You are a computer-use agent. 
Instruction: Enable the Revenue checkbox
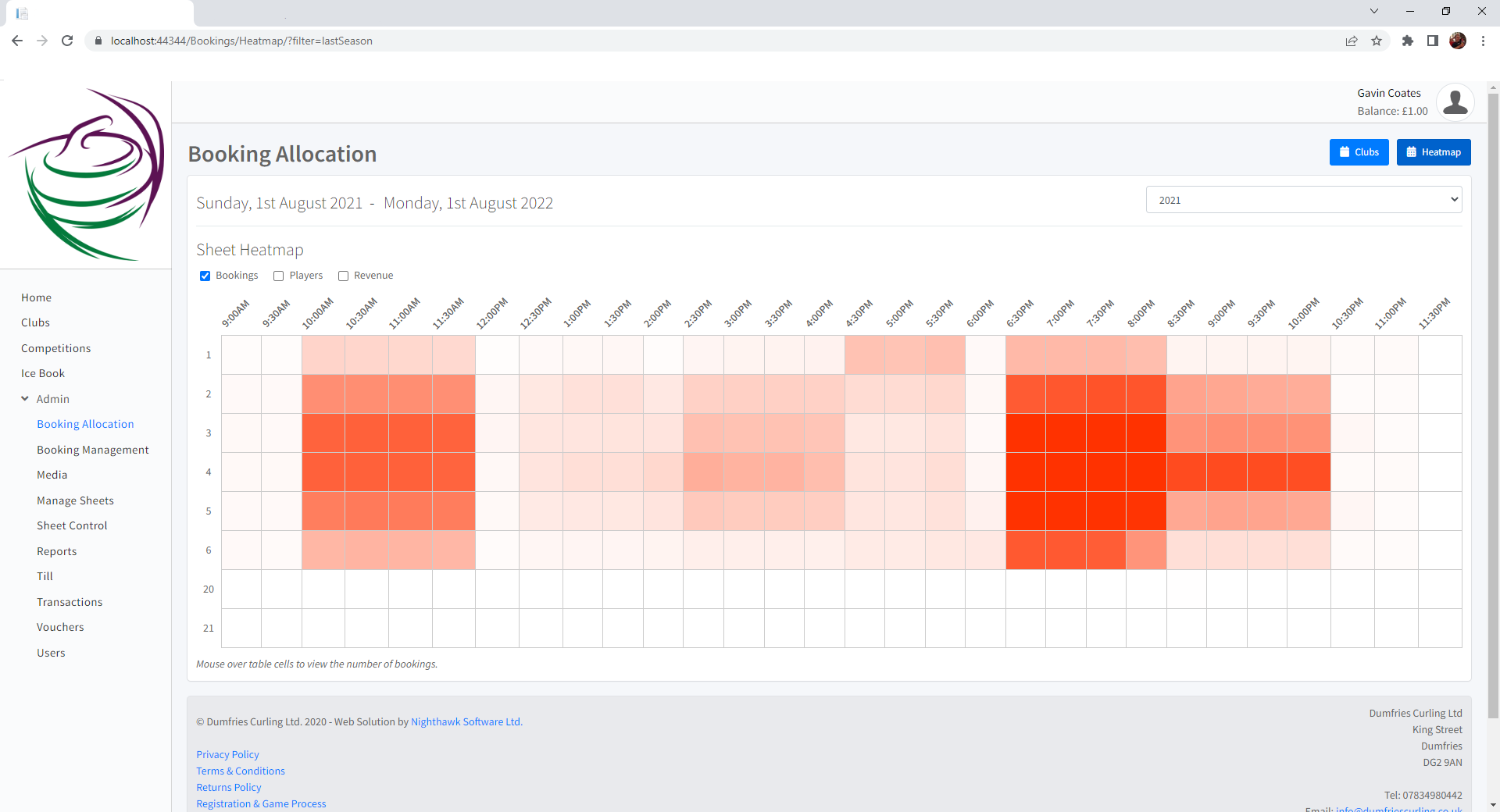(x=343, y=276)
